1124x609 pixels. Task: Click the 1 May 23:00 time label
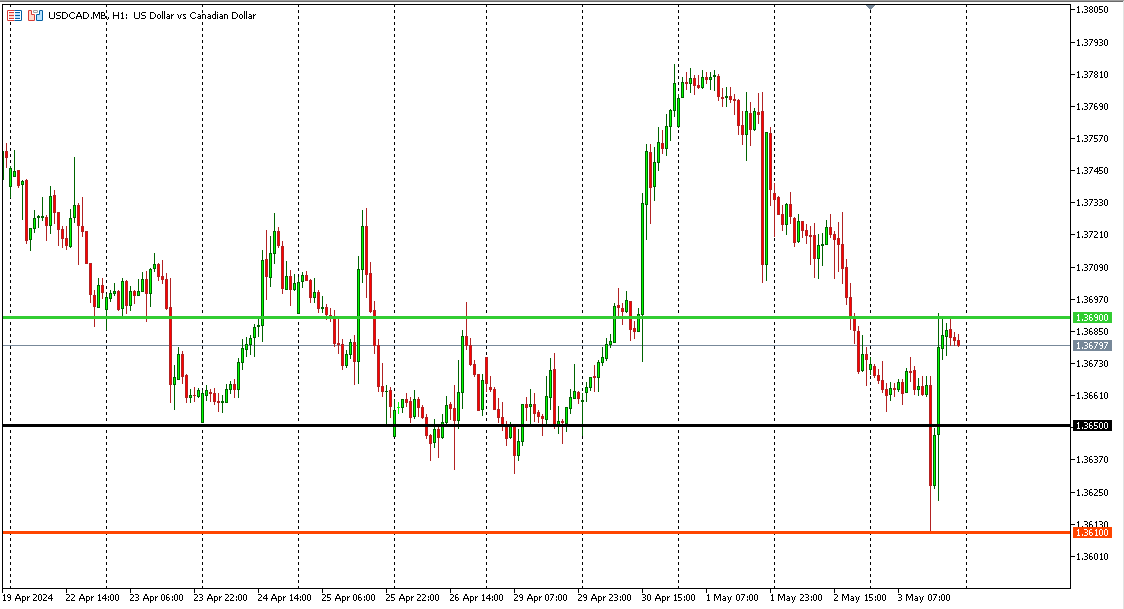[x=796, y=598]
